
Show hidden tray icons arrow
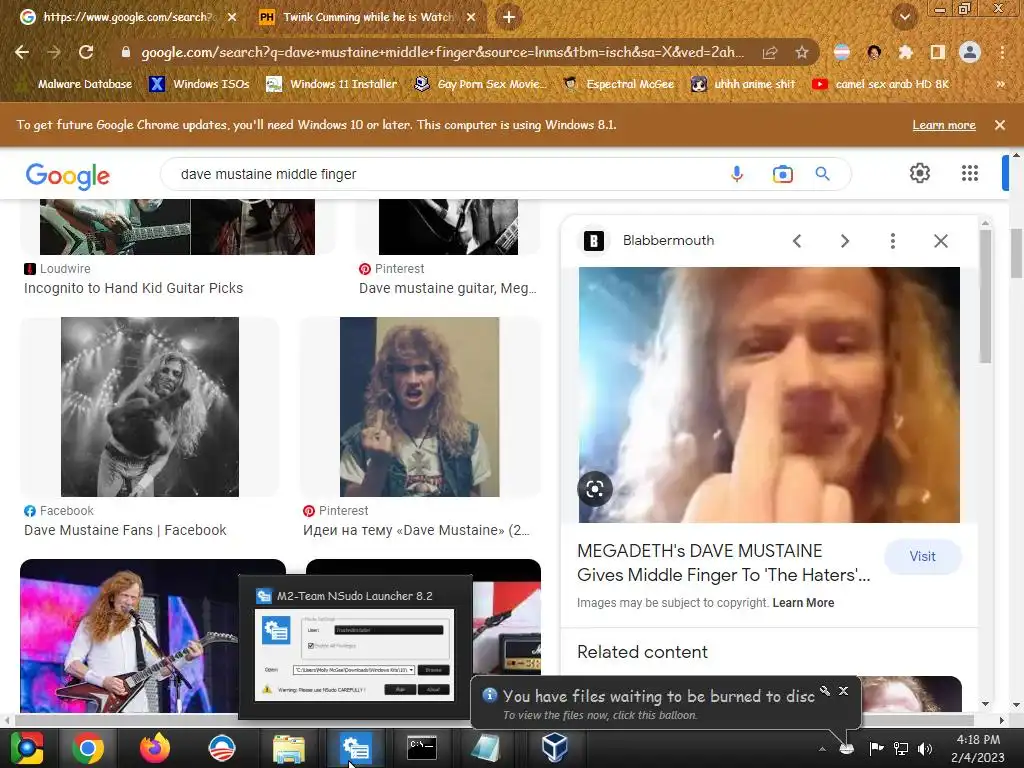click(x=822, y=748)
